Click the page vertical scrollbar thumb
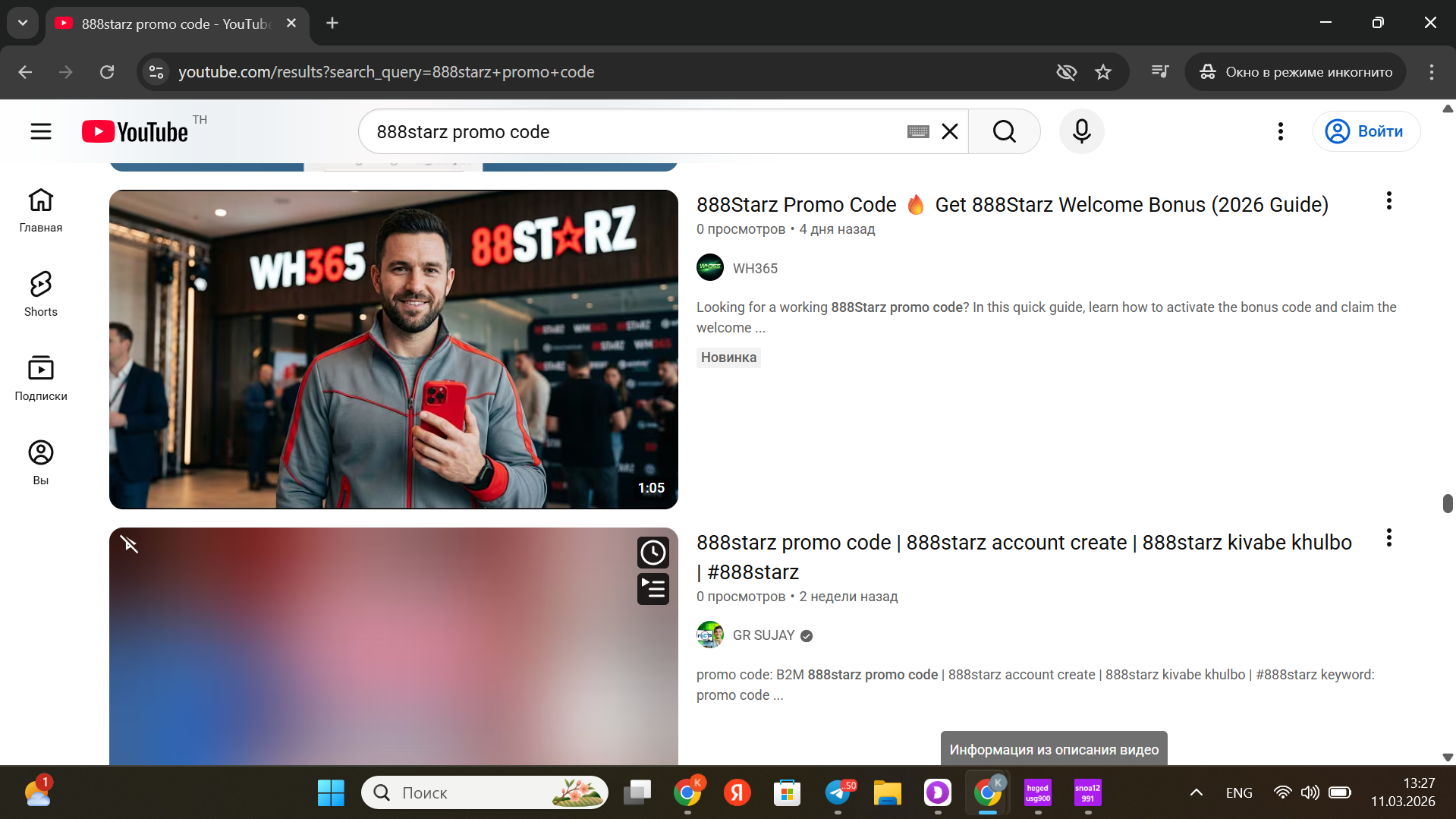The width and height of the screenshot is (1456, 819). pos(1448,503)
